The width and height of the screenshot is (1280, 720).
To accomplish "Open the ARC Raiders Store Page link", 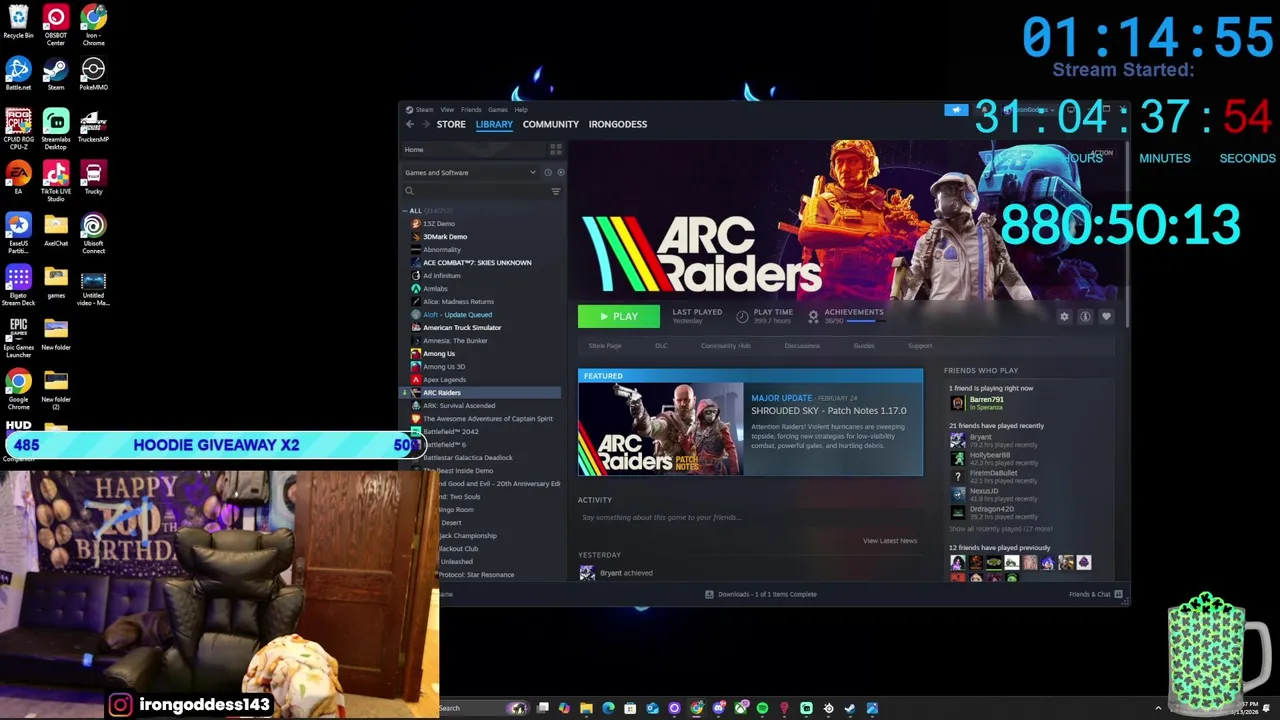I will (x=605, y=346).
